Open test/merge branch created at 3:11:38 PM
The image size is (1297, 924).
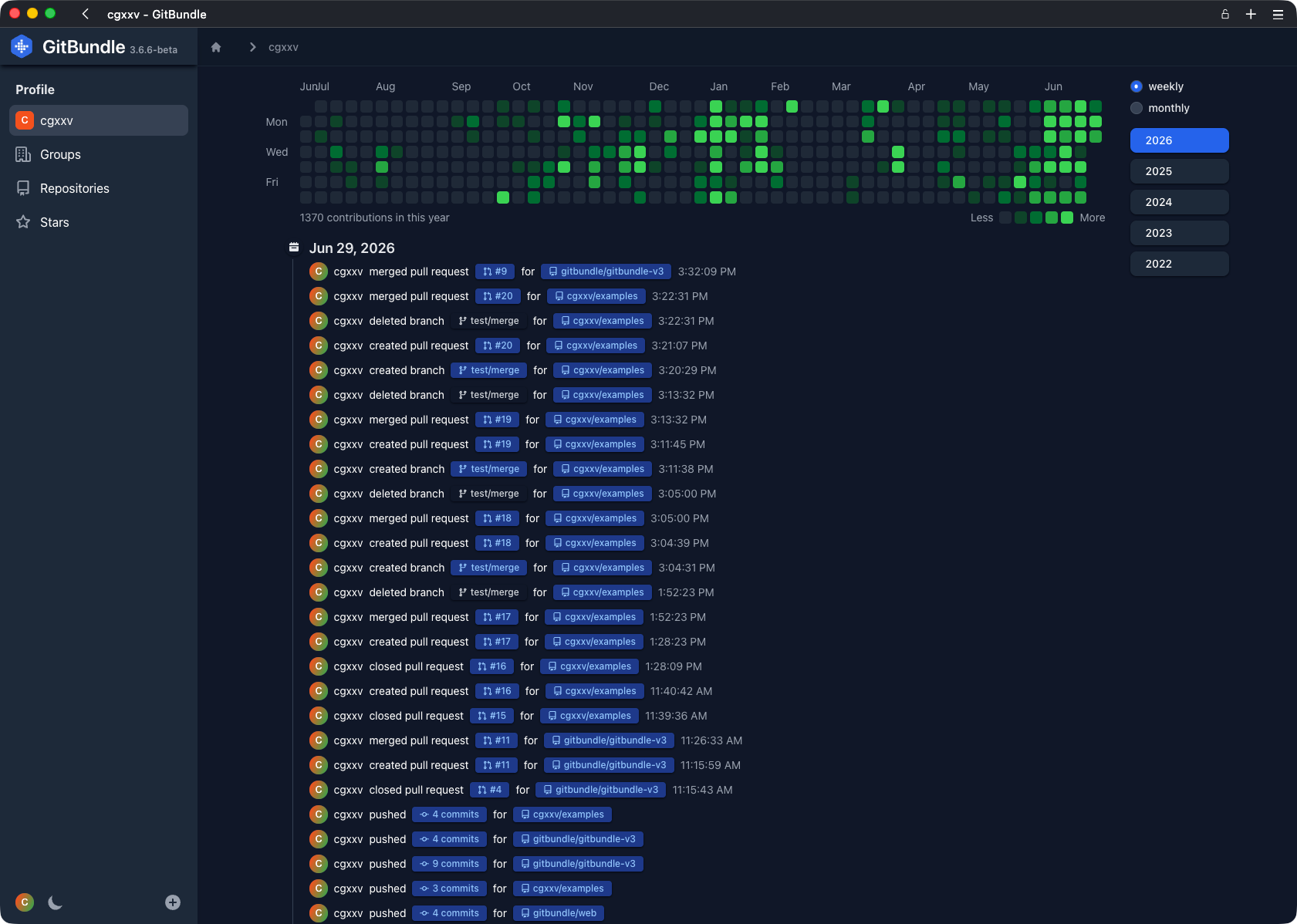[488, 469]
